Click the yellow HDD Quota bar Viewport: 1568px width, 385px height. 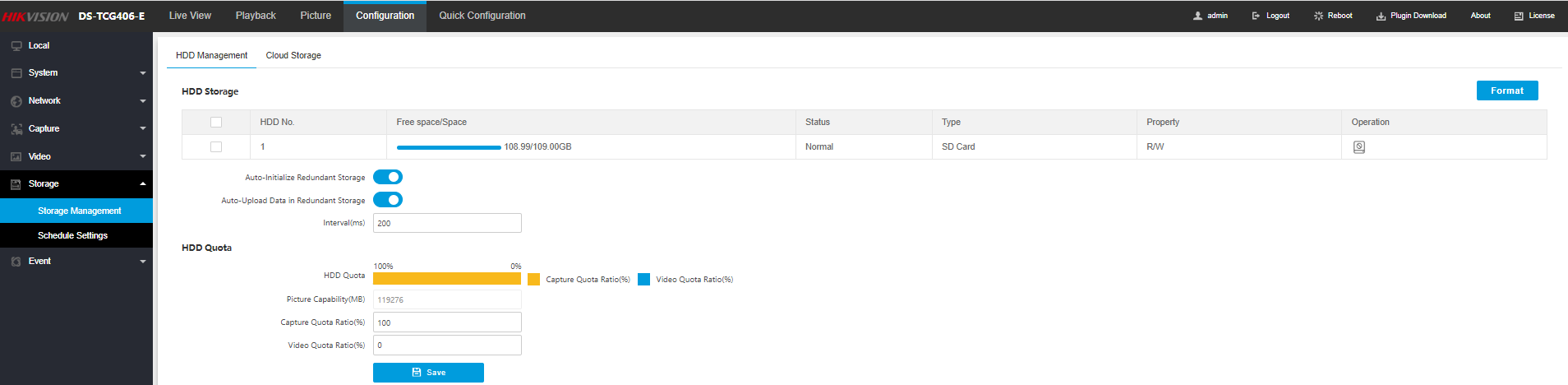click(x=447, y=279)
